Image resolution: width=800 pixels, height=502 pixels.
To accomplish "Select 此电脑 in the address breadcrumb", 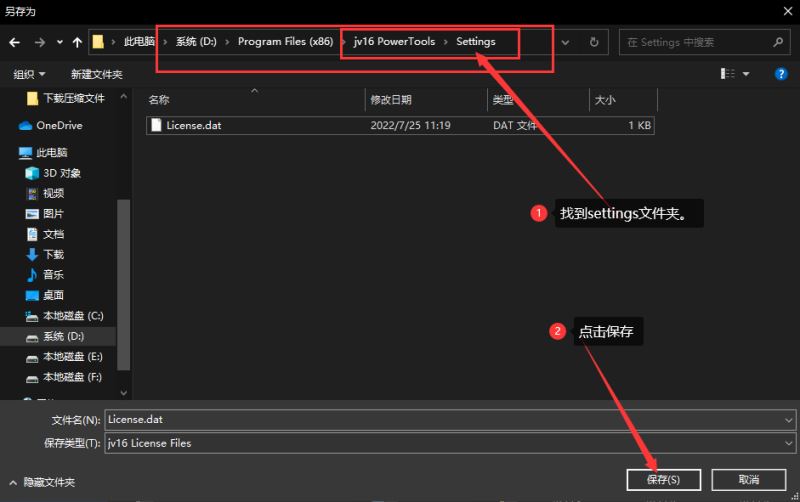I will [139, 42].
